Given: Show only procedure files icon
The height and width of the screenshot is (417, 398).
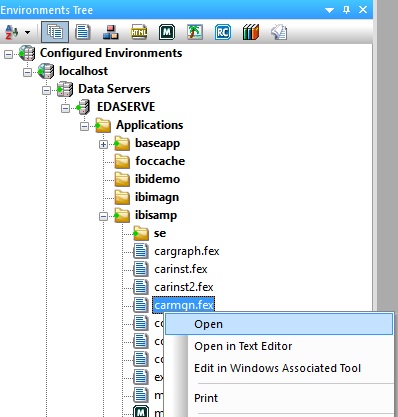Looking at the screenshot, I should [83, 32].
